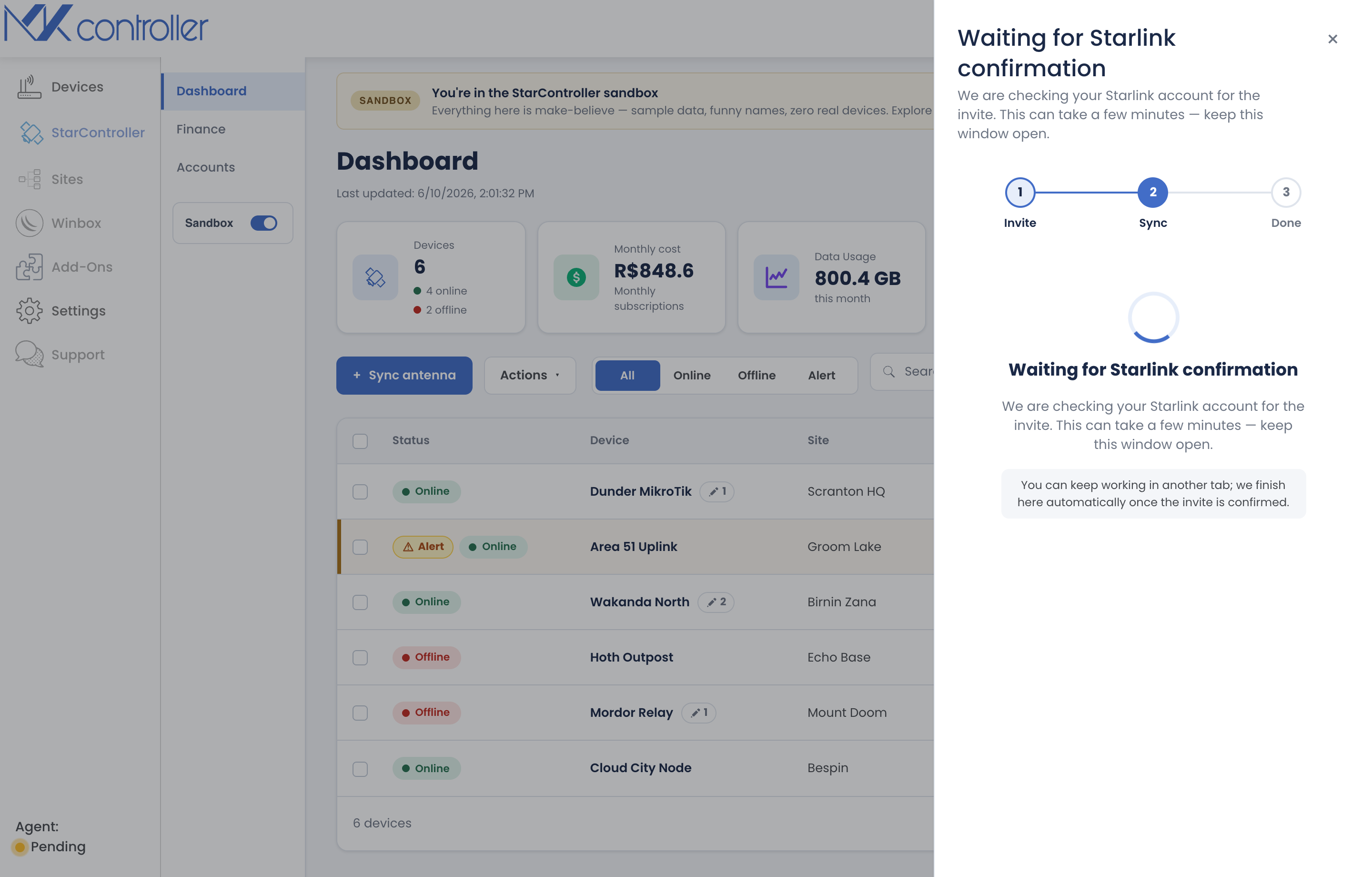Click step 3 Done in the stepper
Viewport: 1372px width, 877px height.
(x=1286, y=192)
